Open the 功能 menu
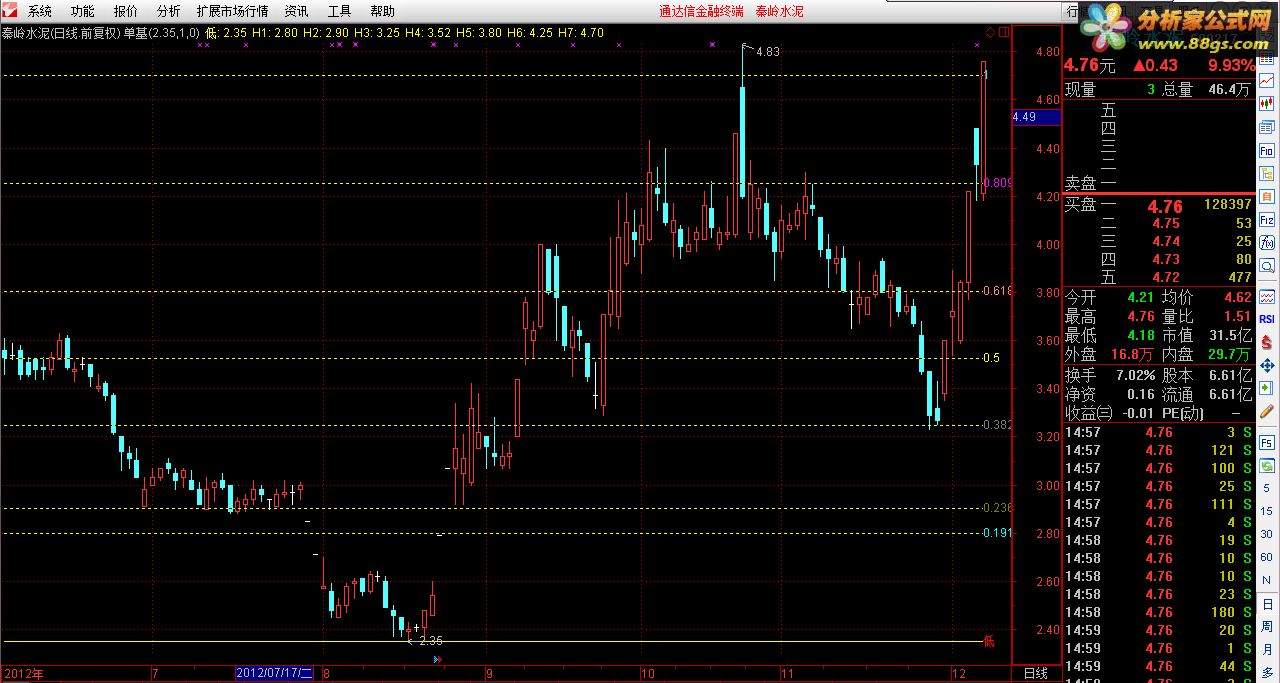The width and height of the screenshot is (1280, 683). coord(83,12)
